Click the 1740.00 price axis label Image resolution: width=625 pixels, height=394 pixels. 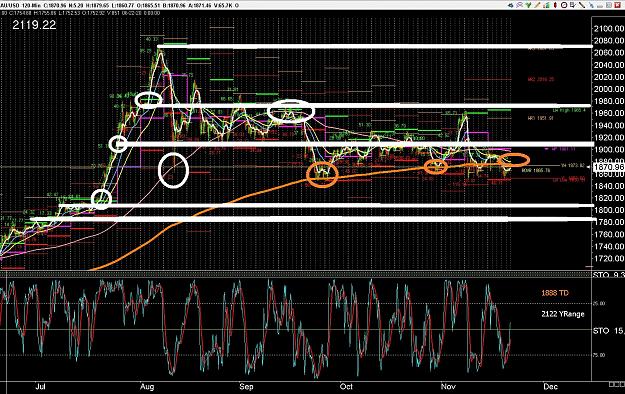click(x=609, y=246)
